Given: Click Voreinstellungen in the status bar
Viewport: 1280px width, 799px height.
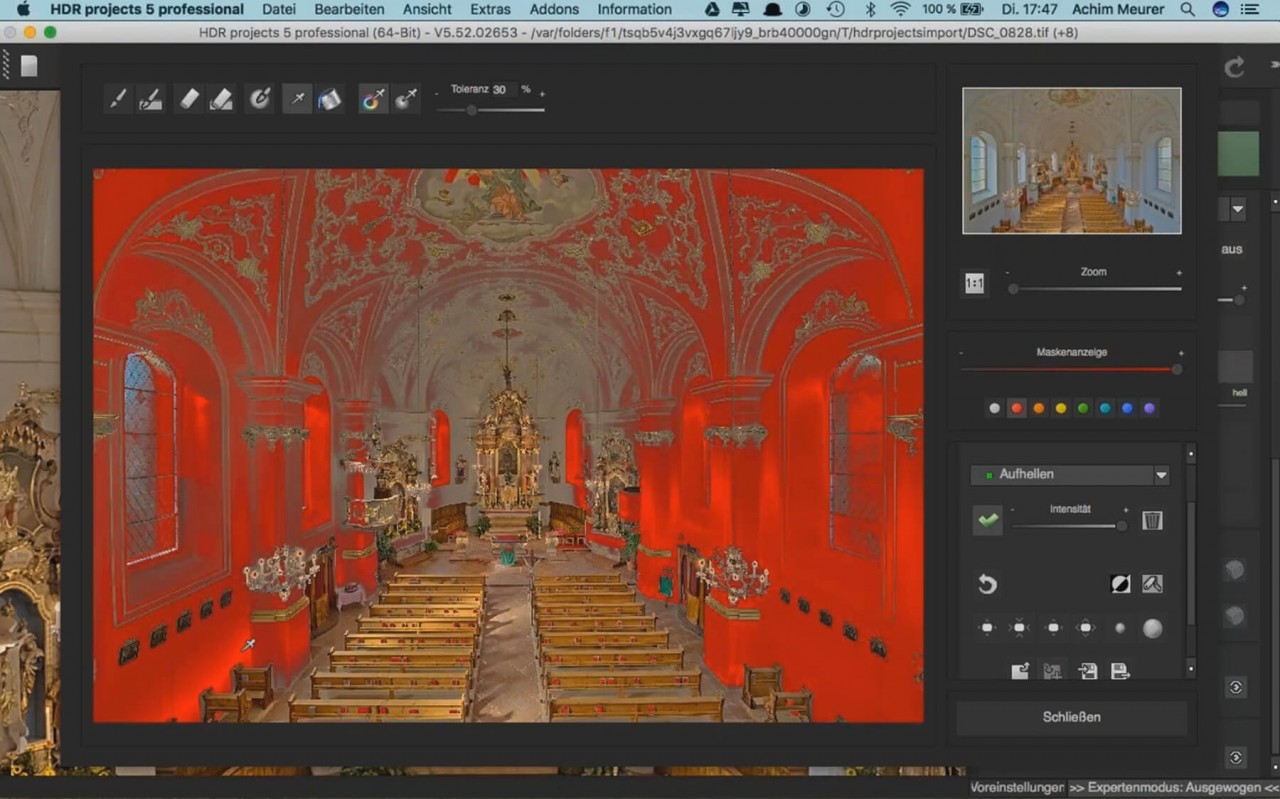Looking at the screenshot, I should [x=1016, y=788].
